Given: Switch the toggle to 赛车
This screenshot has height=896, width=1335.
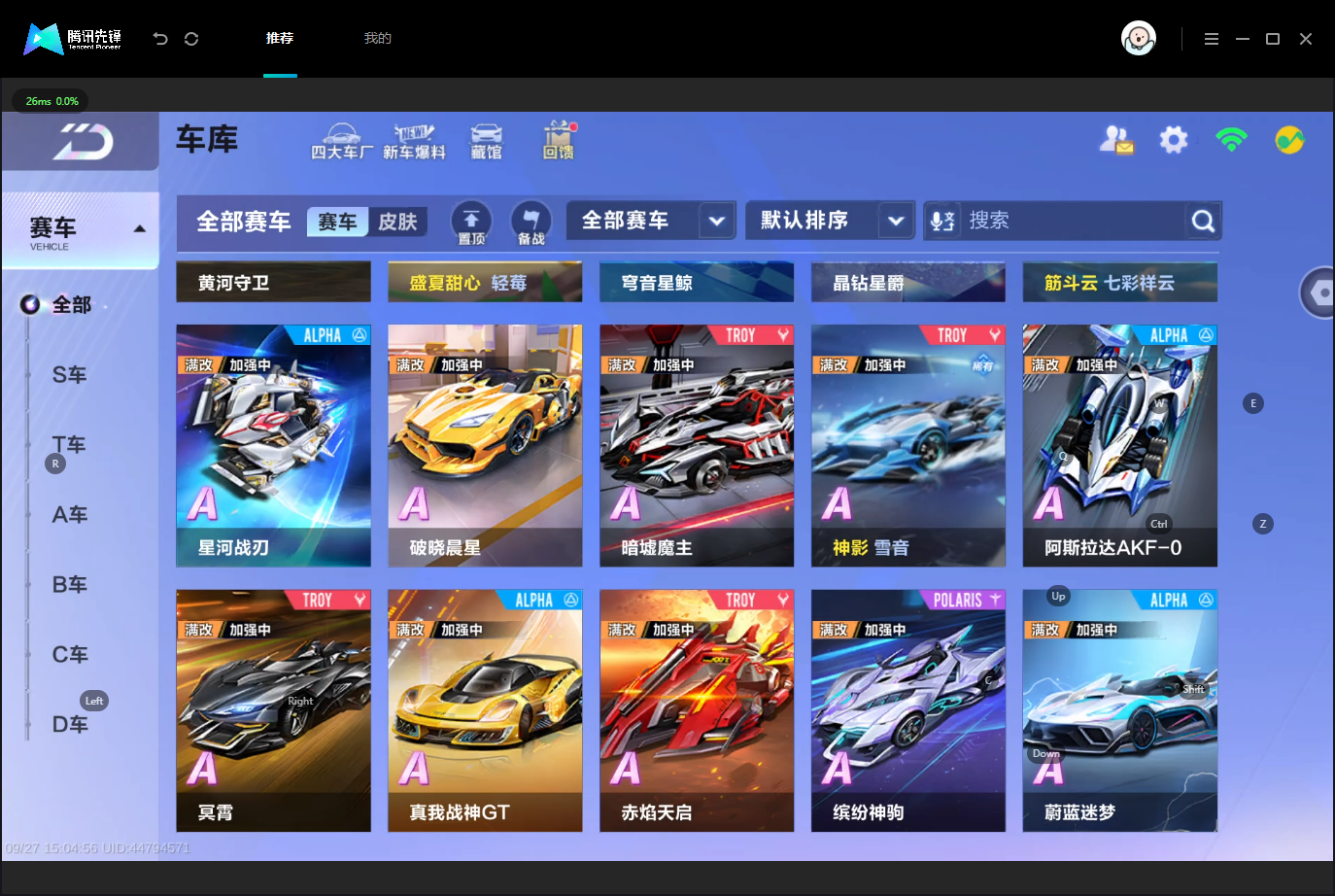Looking at the screenshot, I should coord(337,222).
